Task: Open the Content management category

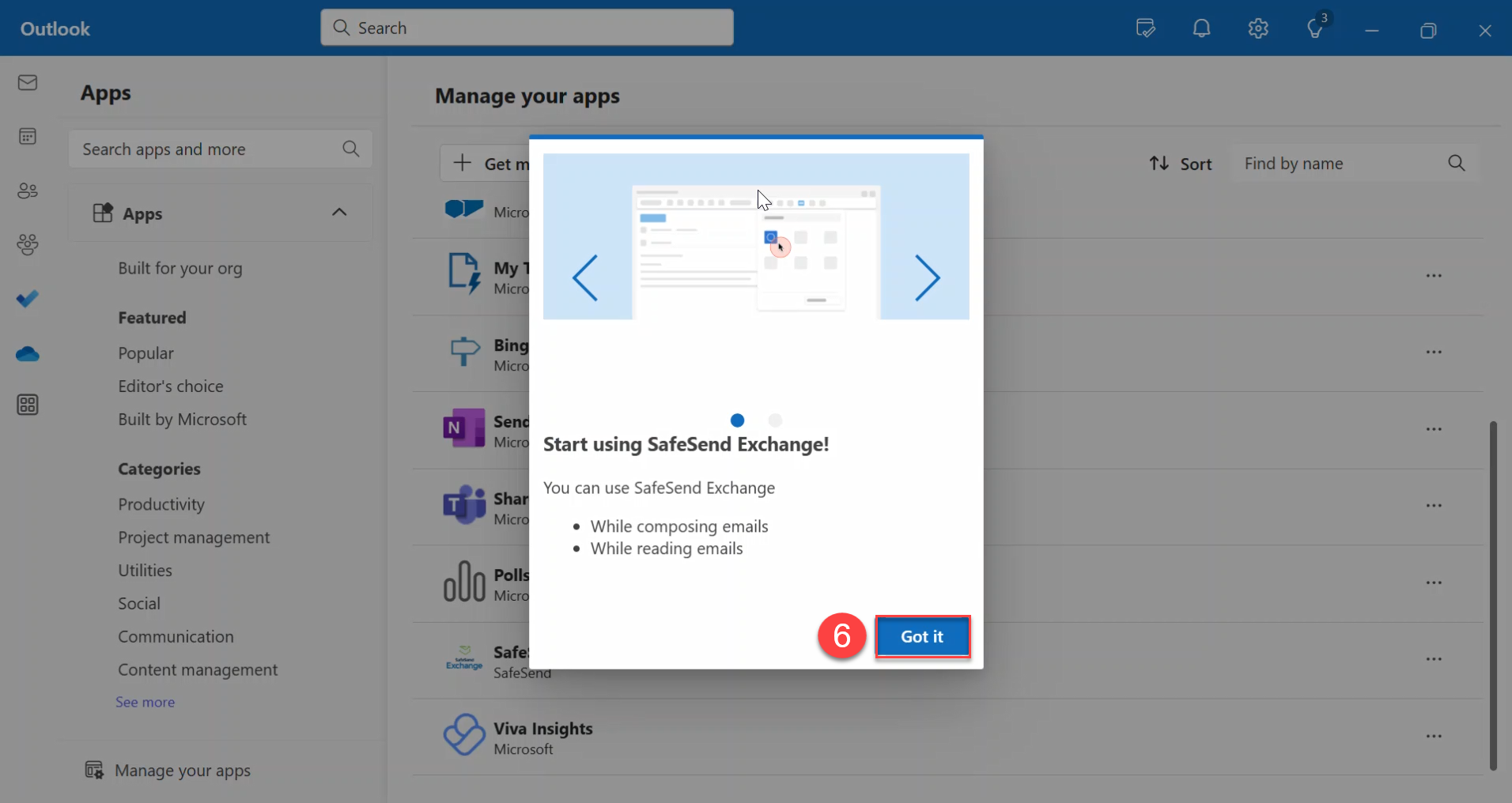Action: tap(198, 670)
